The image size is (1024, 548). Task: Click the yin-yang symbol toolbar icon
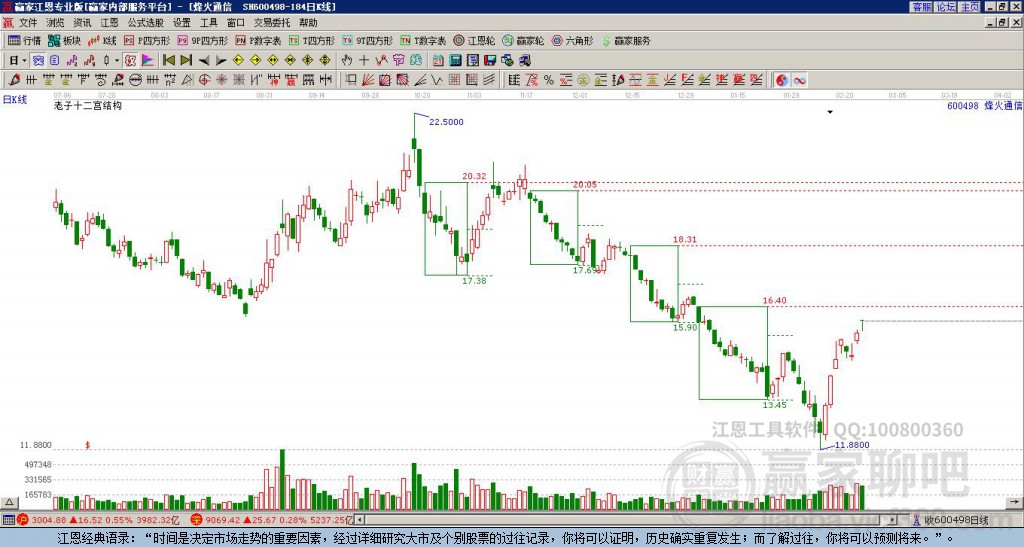[782, 80]
